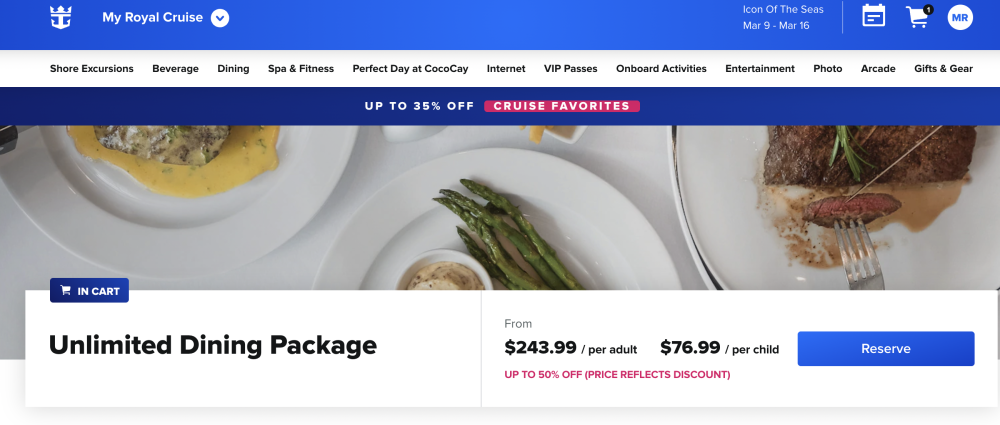Screen dimensions: 1000x425
Task: Open the Photo category
Action: point(828,68)
